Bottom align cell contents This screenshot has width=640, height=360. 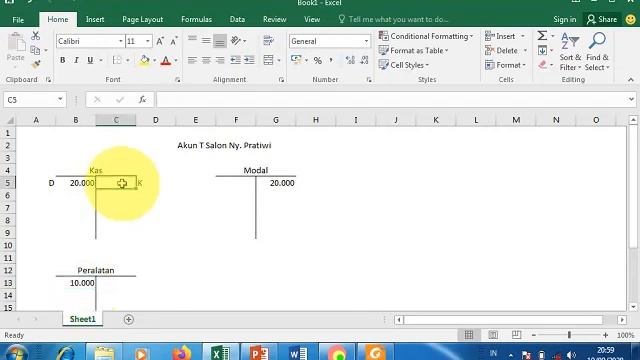(x=220, y=40)
